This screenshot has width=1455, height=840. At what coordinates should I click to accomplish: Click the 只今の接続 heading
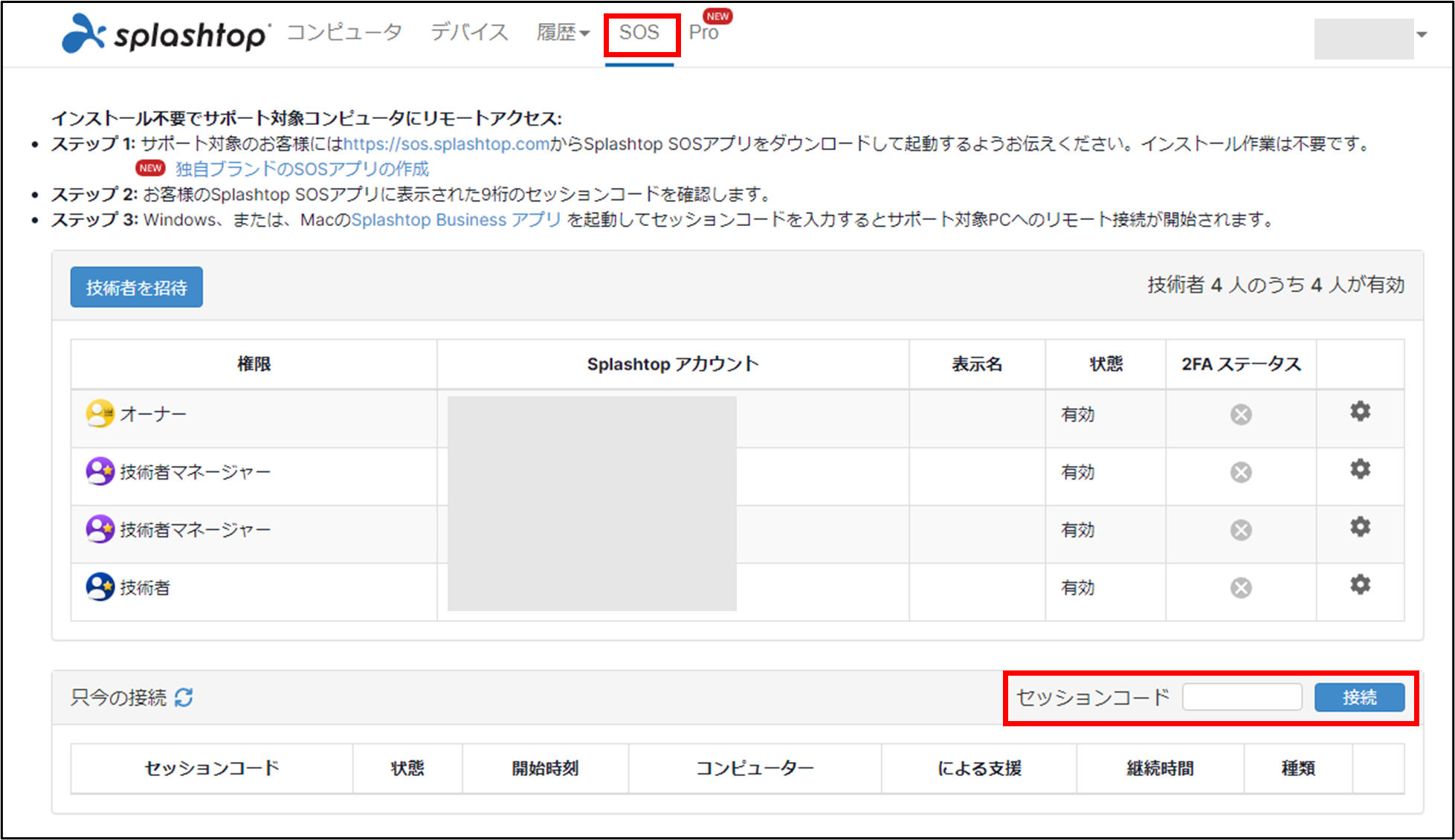click(118, 697)
